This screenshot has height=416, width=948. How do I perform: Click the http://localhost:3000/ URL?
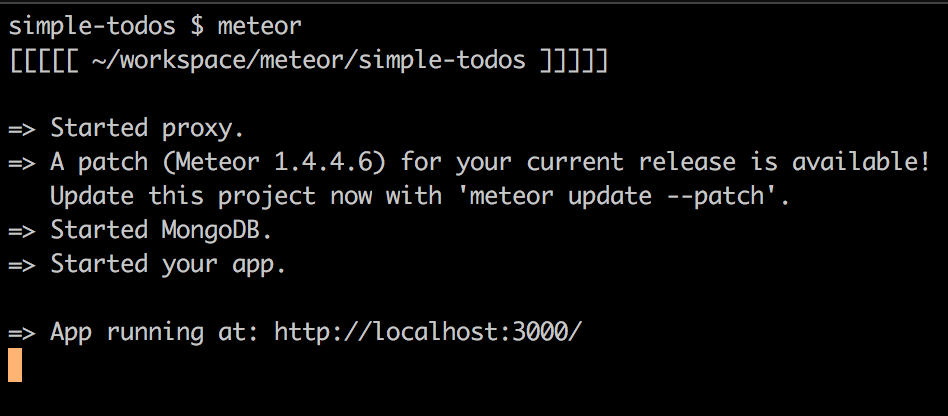[x=426, y=332]
